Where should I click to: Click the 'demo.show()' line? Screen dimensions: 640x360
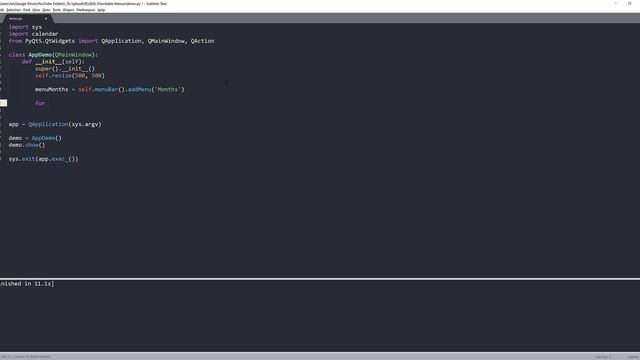[x=27, y=145]
